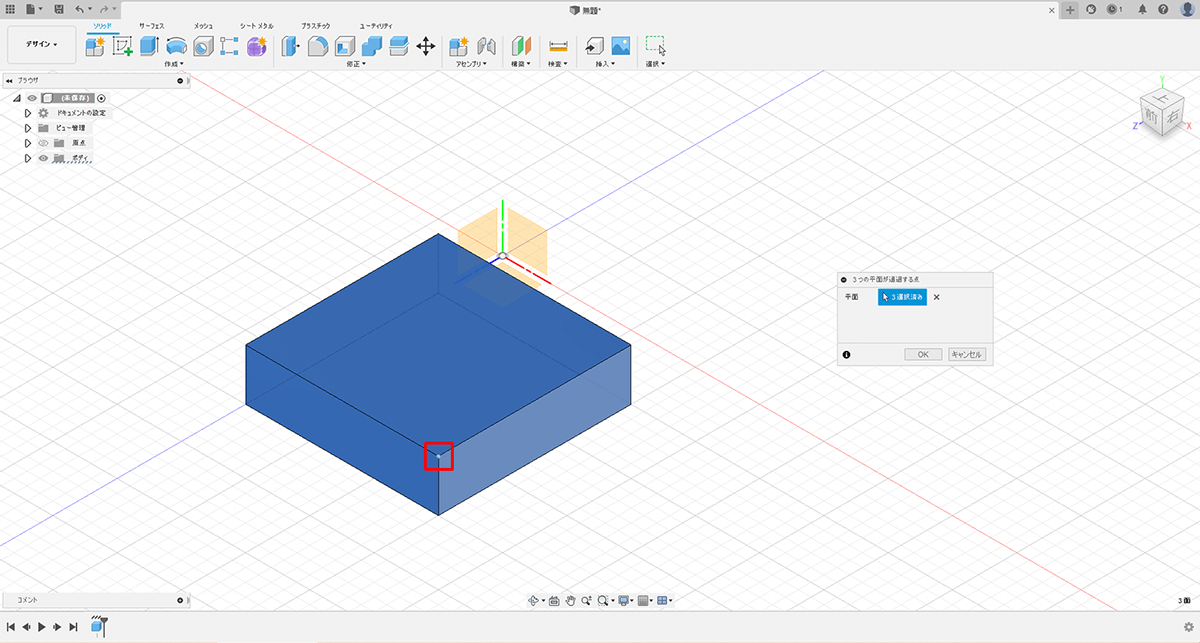Toggle visibility of the 原点 folder
Image resolution: width=1200 pixels, height=643 pixels.
click(x=43, y=143)
